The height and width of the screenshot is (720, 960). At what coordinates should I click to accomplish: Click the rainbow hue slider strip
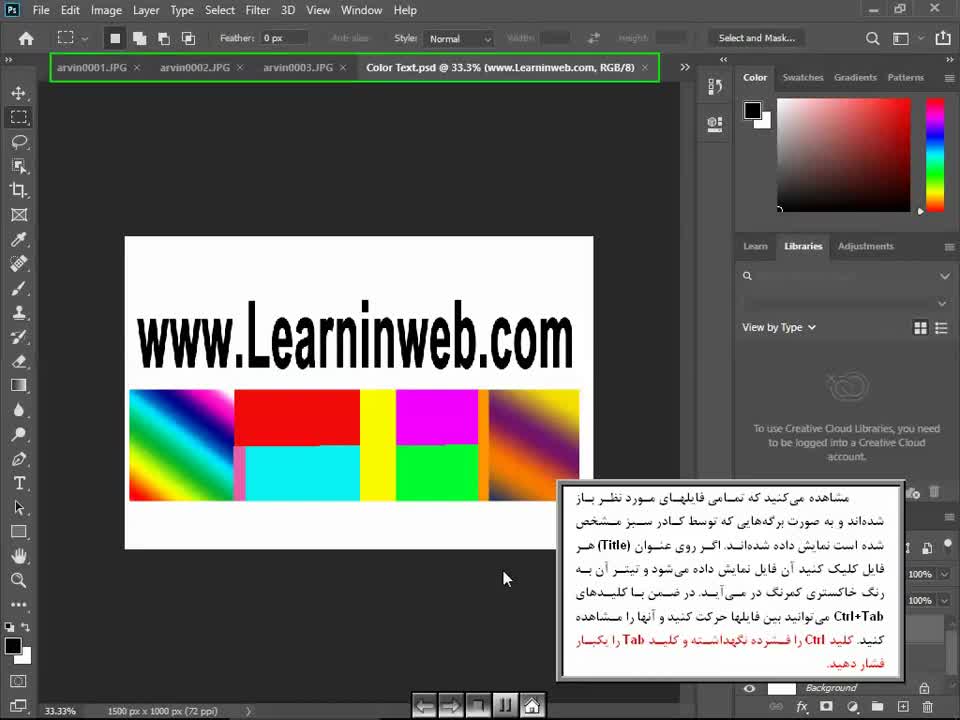pos(934,154)
